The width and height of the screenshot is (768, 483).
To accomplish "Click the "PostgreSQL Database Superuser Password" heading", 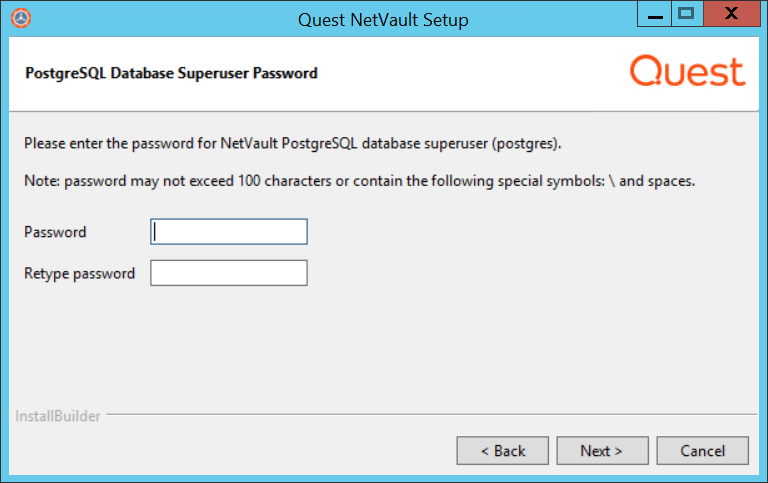I will (170, 73).
